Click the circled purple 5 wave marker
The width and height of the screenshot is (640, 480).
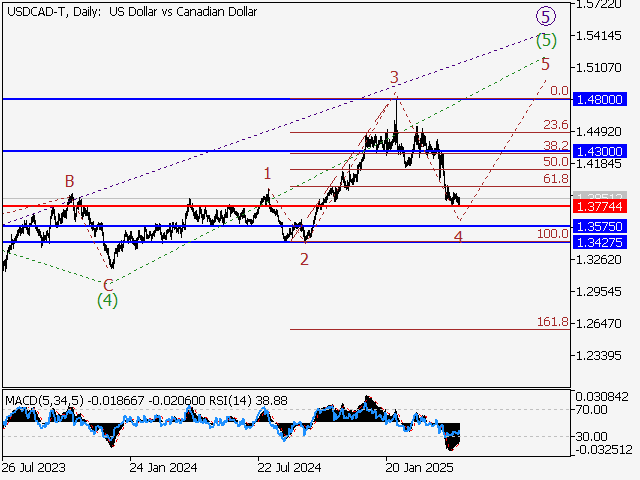[545, 16]
